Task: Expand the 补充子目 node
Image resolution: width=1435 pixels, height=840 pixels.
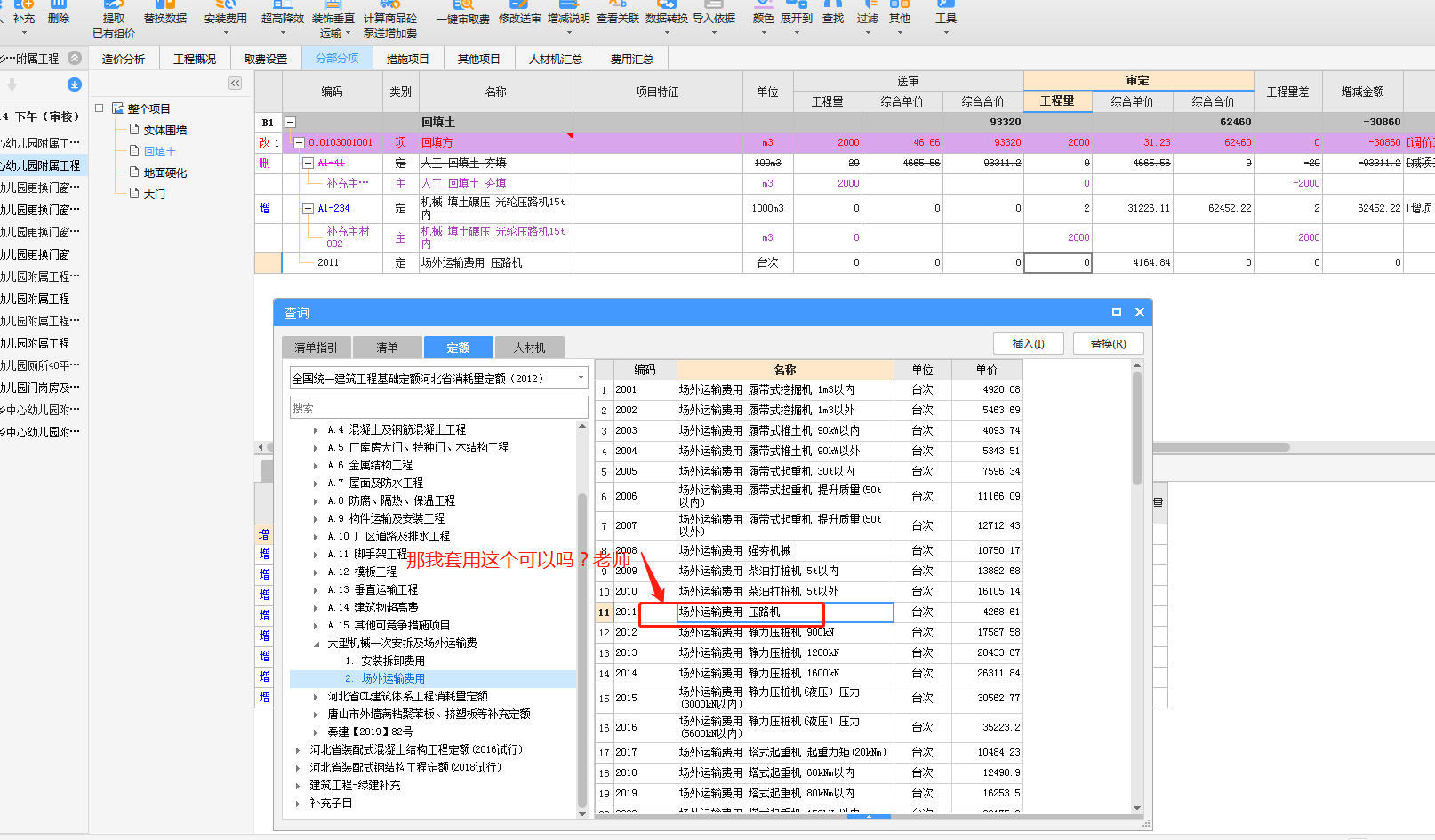Action: pyautogui.click(x=298, y=804)
